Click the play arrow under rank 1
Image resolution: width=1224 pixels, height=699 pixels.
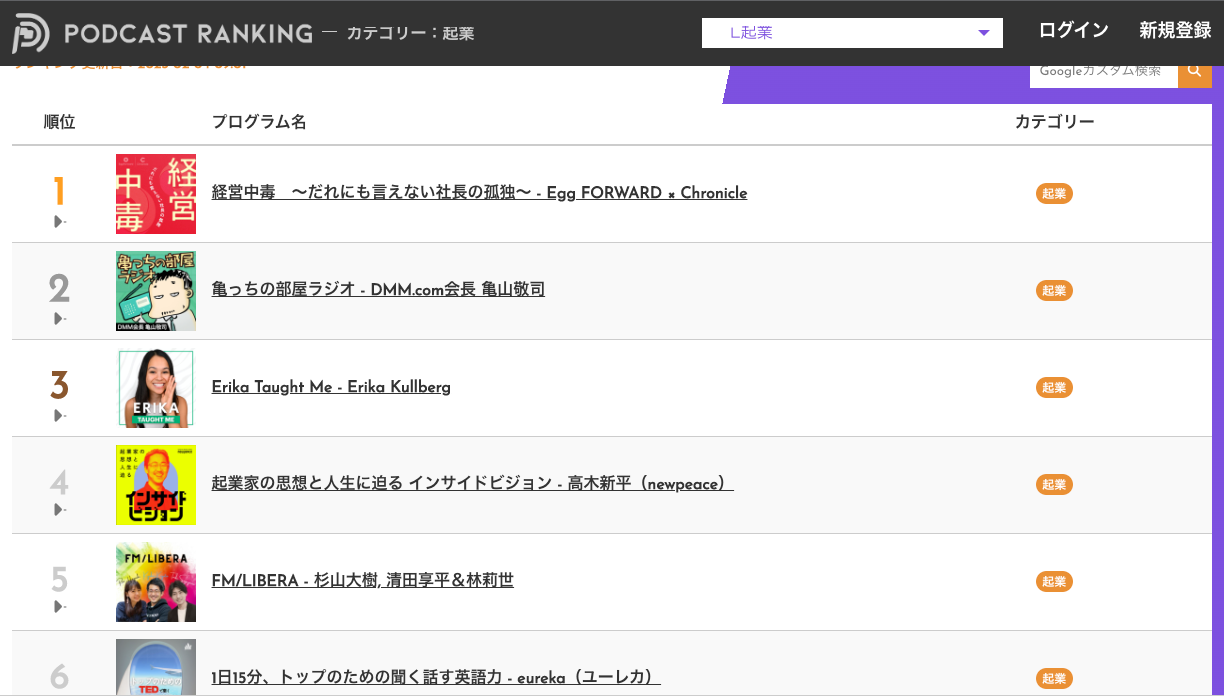(x=59, y=221)
